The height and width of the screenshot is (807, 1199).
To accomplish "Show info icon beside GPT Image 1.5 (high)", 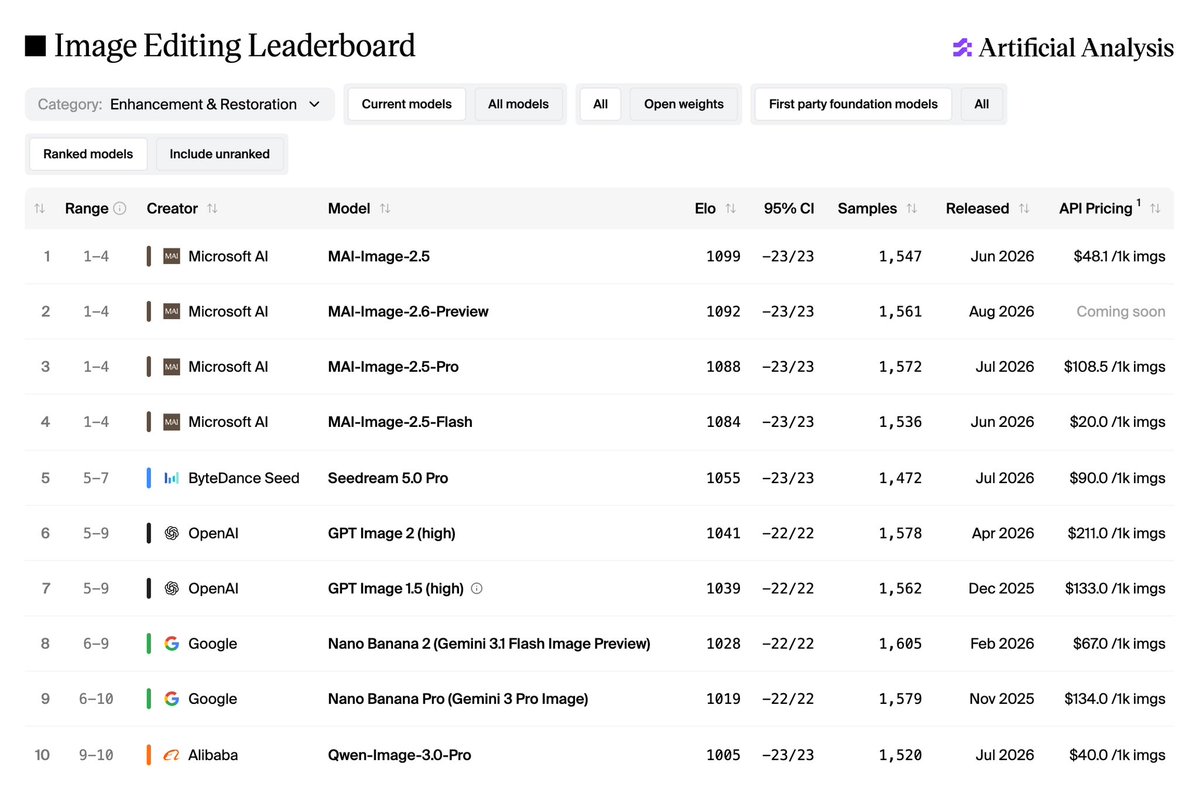I will tap(476, 588).
